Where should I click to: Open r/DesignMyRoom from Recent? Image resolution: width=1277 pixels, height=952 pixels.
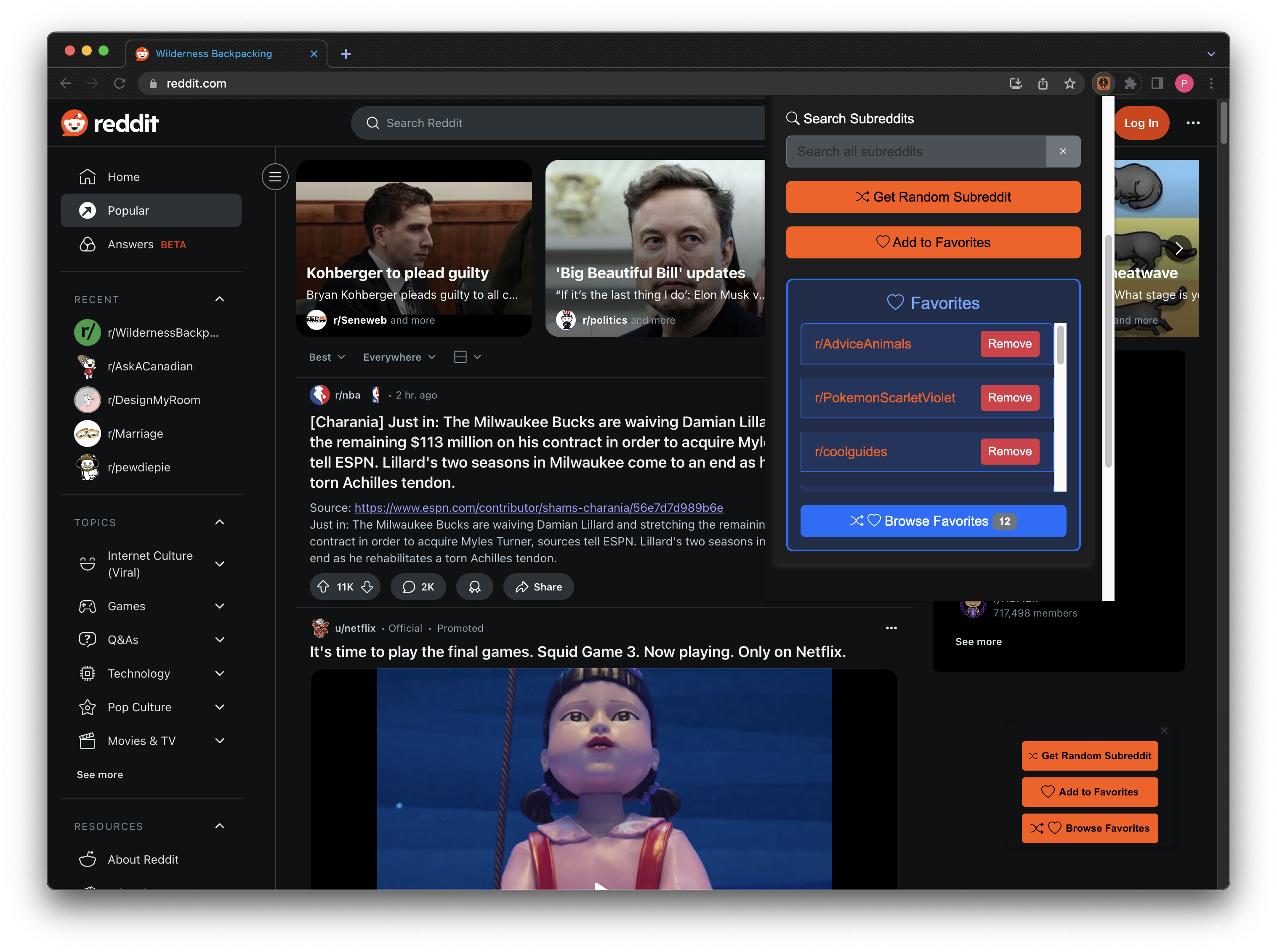(x=151, y=400)
